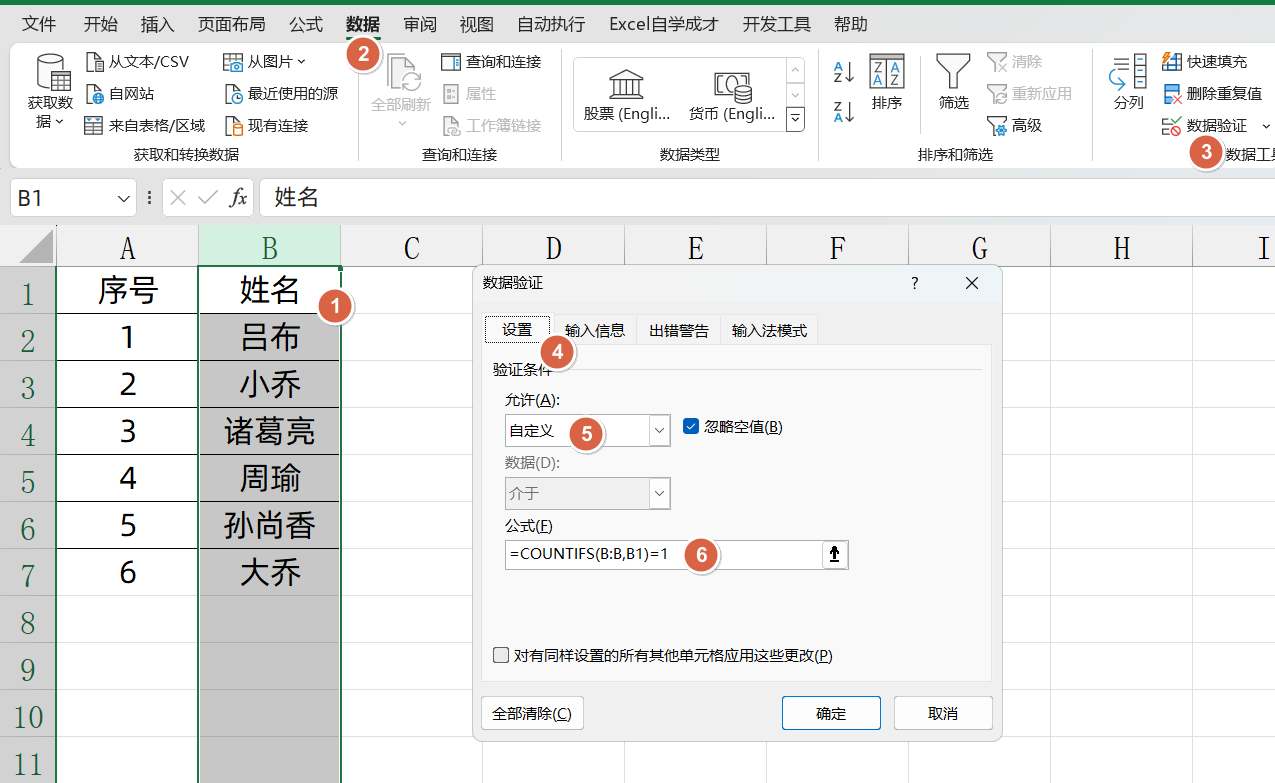Click 删除重复值 remove duplicates
Screen dimensions: 1275x783
(1212, 94)
